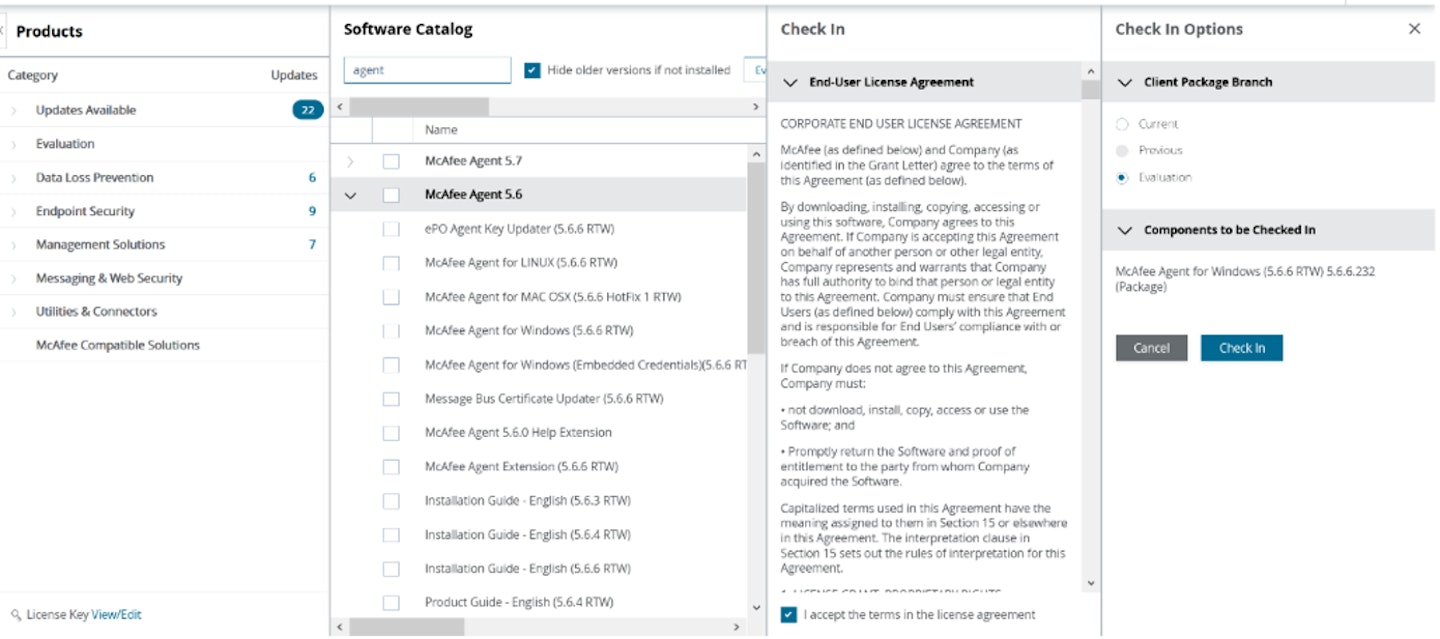
Task: Click the 22 updates available badge
Action: tap(308, 110)
